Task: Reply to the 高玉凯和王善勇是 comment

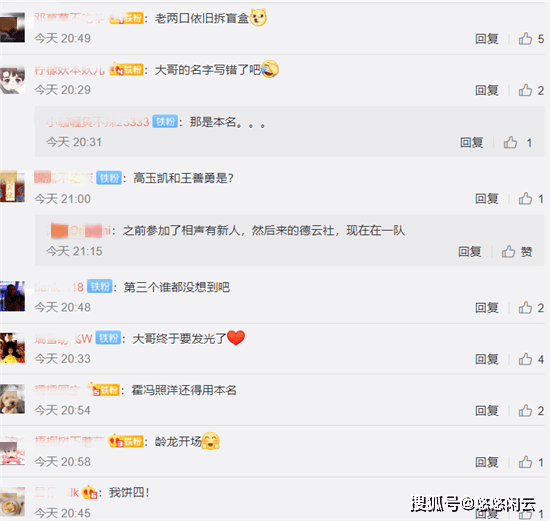Action: 487,199
